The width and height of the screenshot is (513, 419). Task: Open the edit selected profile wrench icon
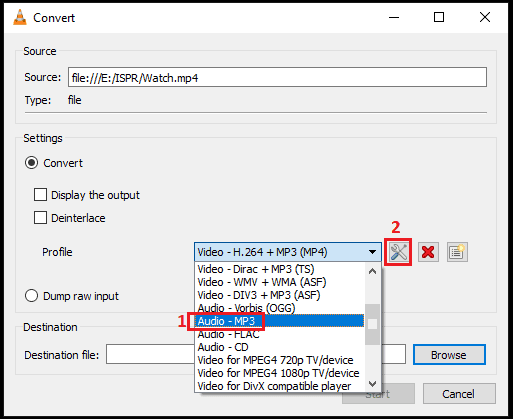(x=398, y=252)
